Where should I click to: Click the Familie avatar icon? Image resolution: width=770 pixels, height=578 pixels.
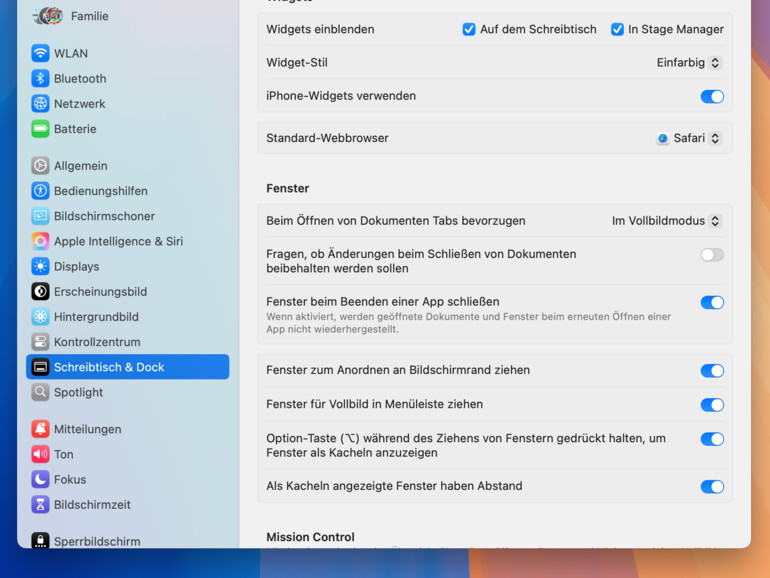click(48, 16)
